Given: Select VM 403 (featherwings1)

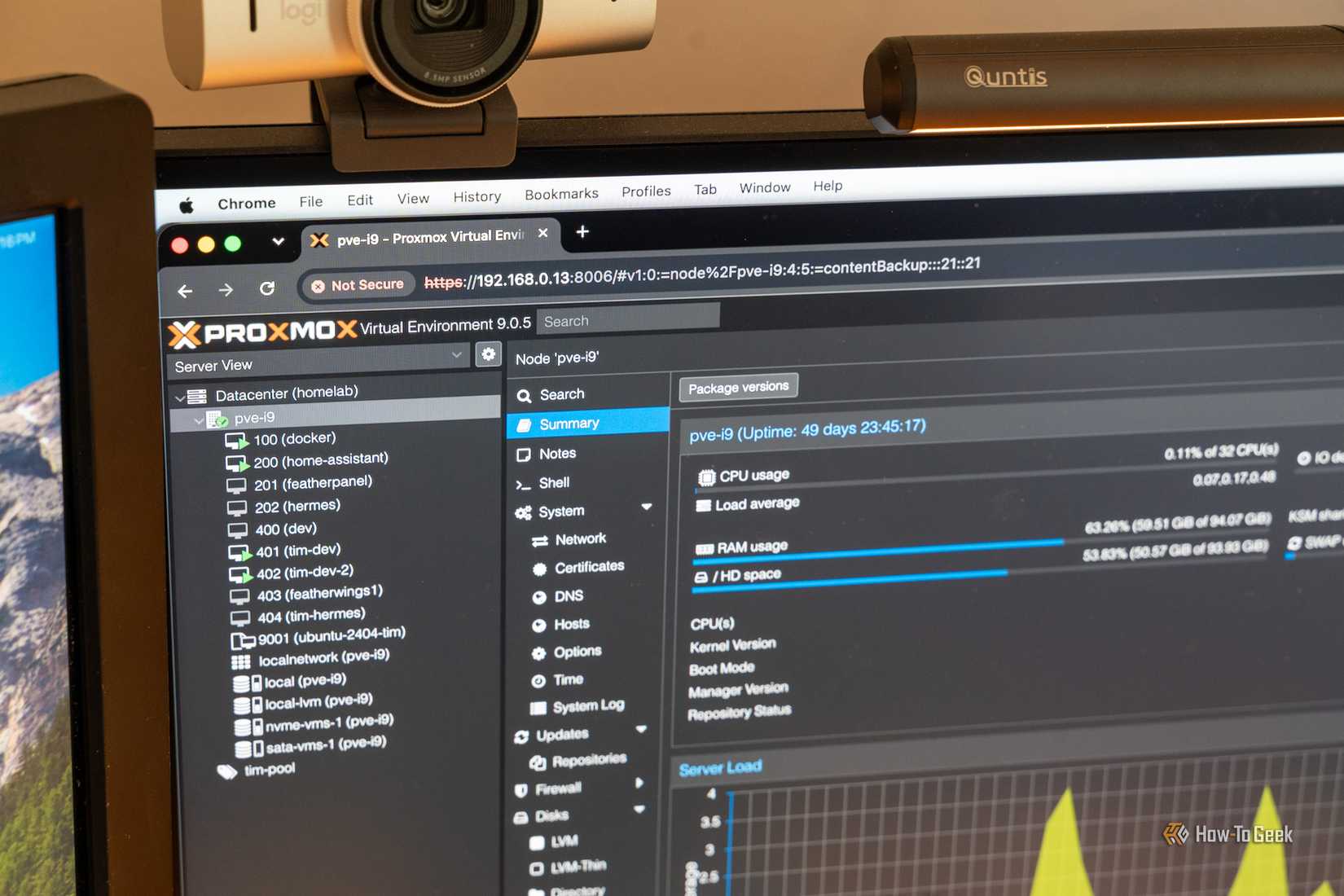Looking at the screenshot, I should point(306,594).
